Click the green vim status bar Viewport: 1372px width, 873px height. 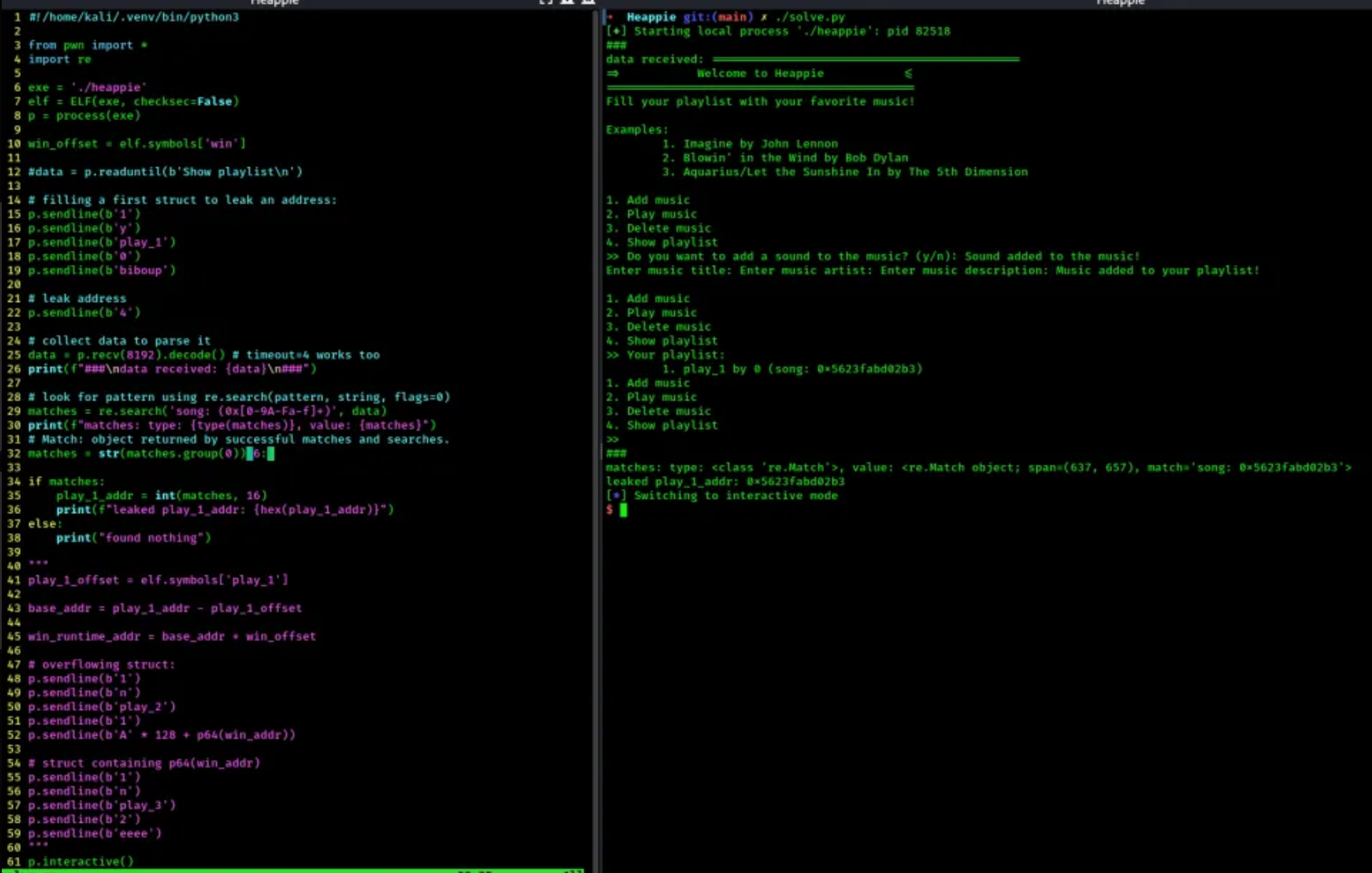click(296, 870)
